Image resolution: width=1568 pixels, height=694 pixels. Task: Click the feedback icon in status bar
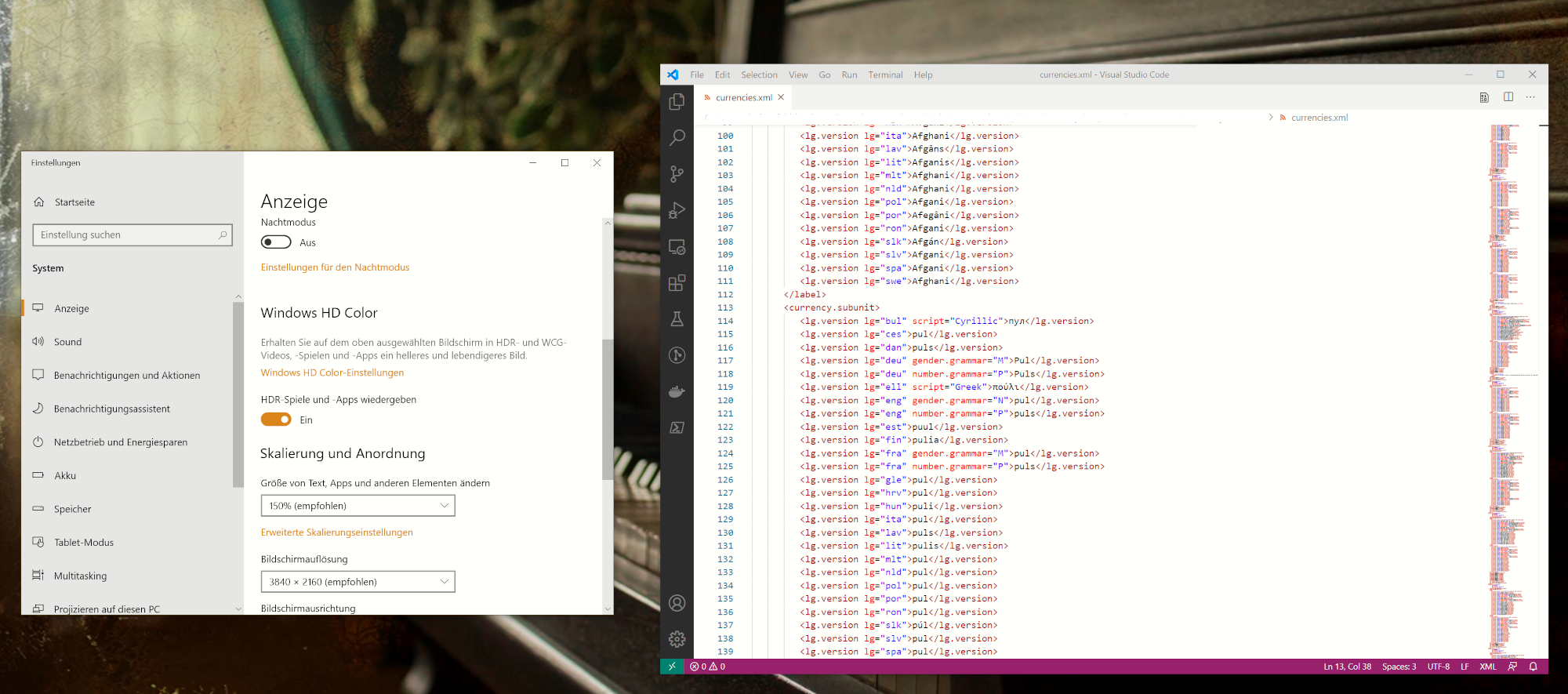point(1512,667)
